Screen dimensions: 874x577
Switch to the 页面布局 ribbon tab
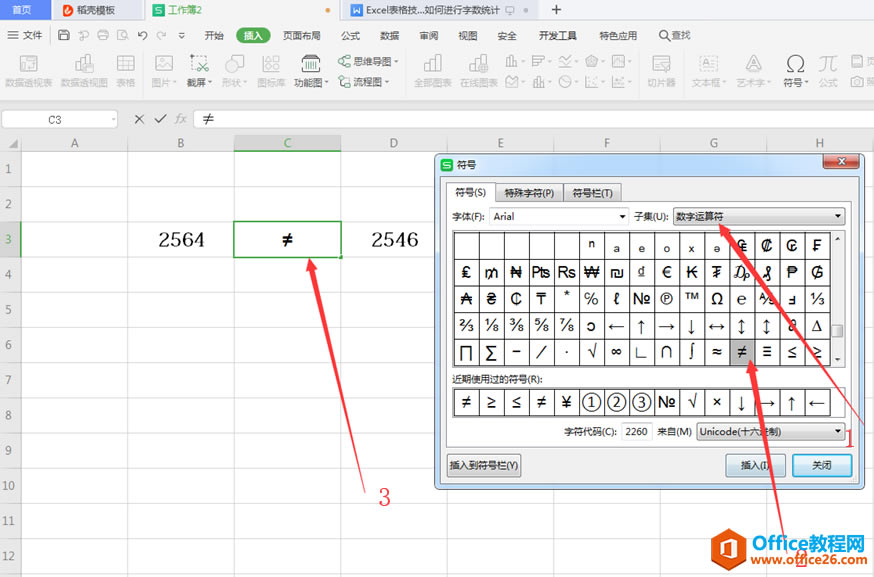pyautogui.click(x=302, y=35)
